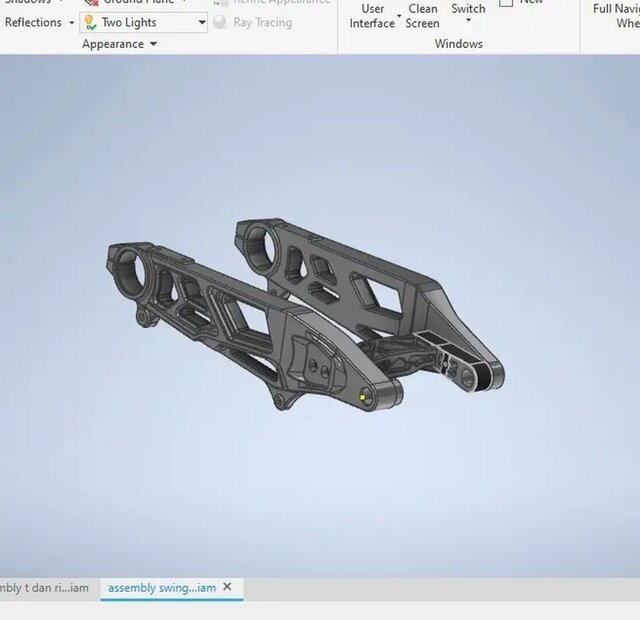Viewport: 640px width, 620px height.
Task: Open the Reflections dropdown arrow
Action: tap(71, 23)
